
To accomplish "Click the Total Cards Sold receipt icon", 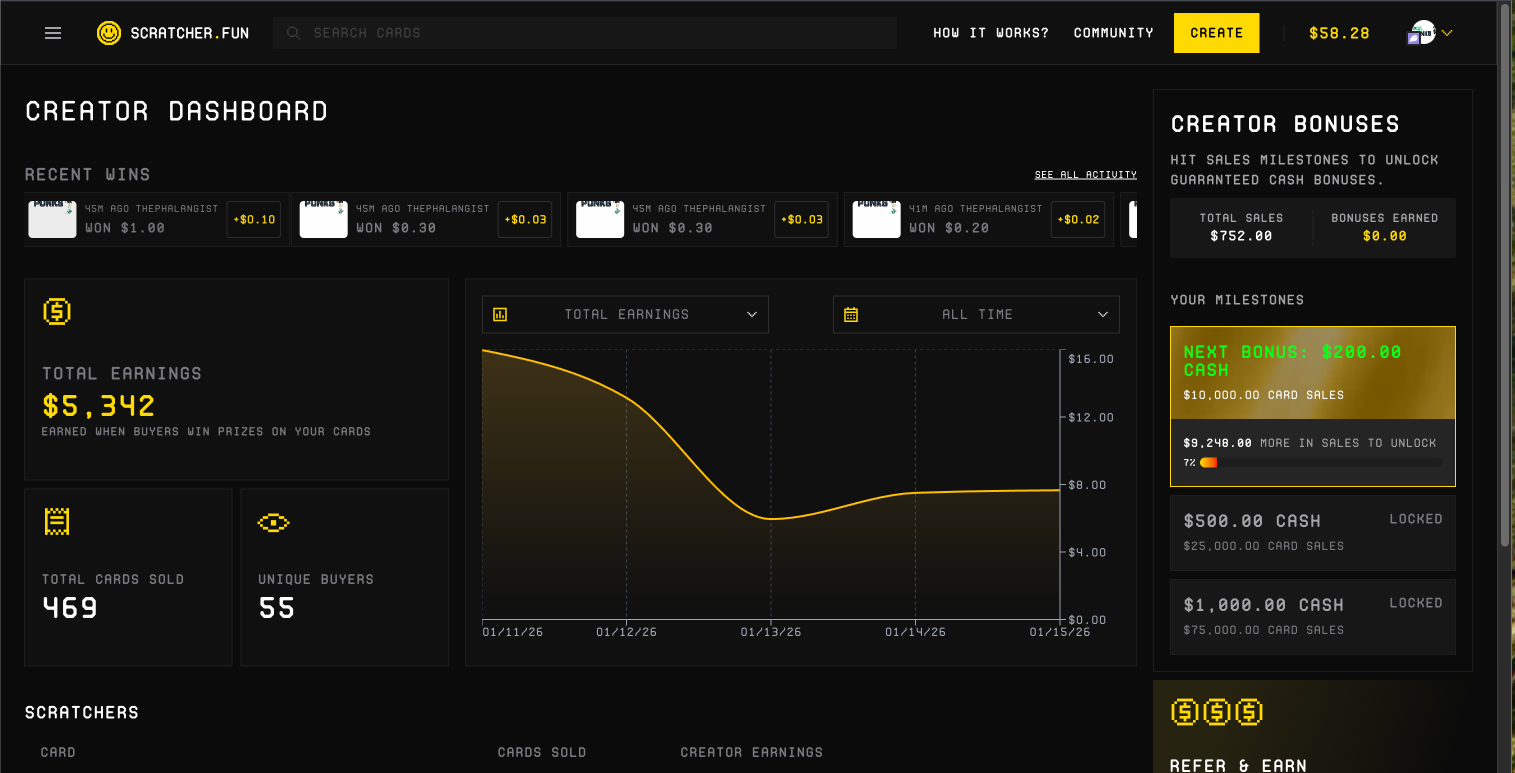I will [x=57, y=521].
